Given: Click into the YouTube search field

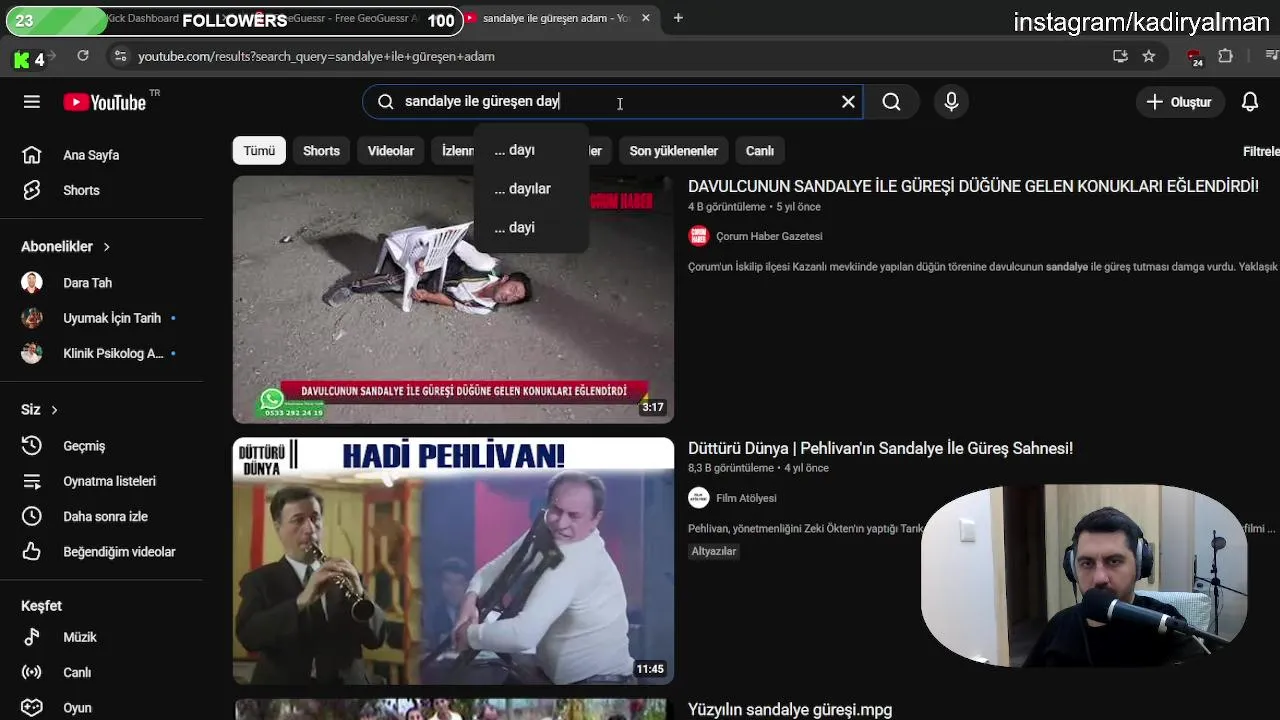Looking at the screenshot, I should point(610,102).
